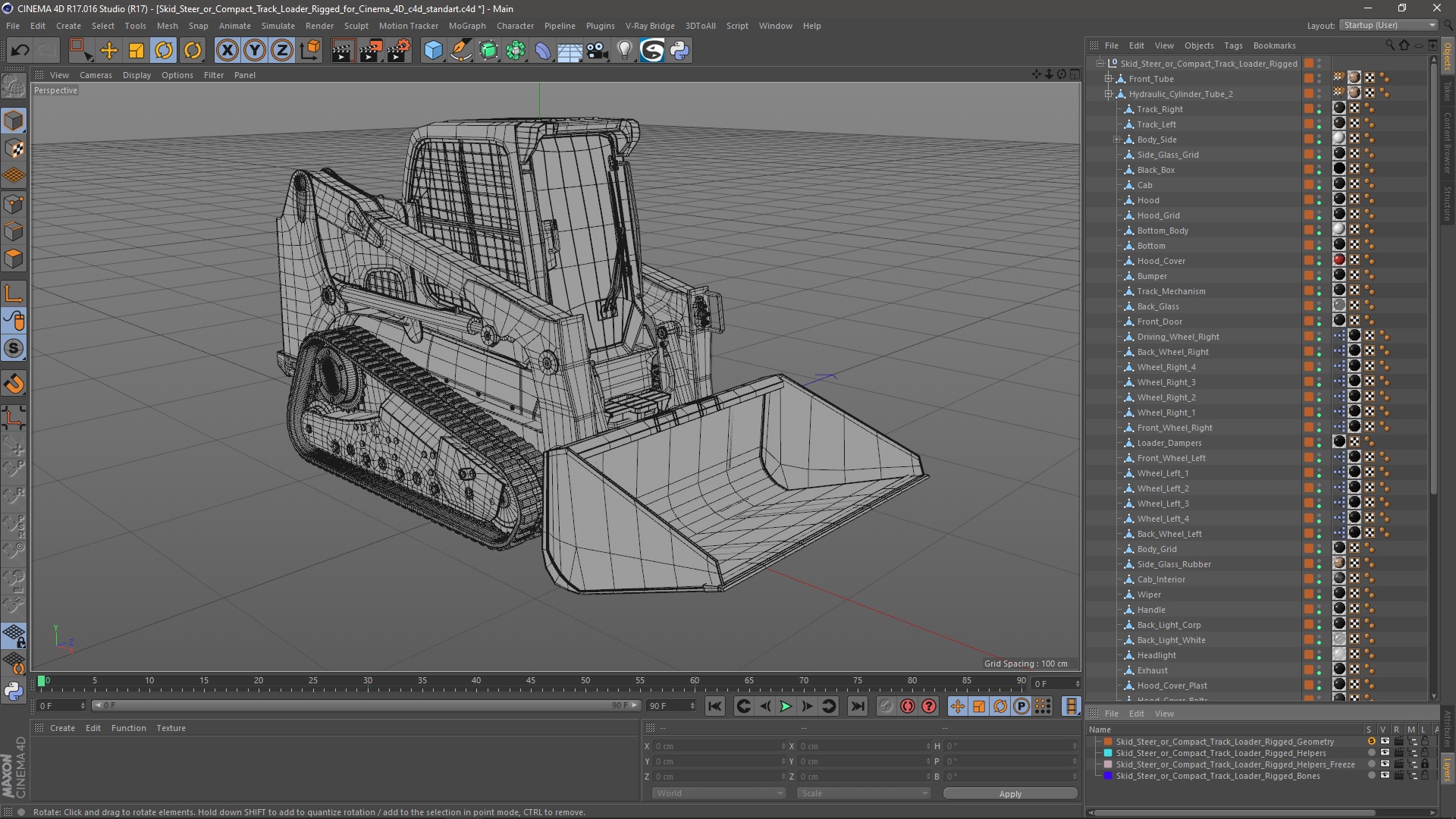
Task: Open viewport Display menu
Action: coord(136,75)
